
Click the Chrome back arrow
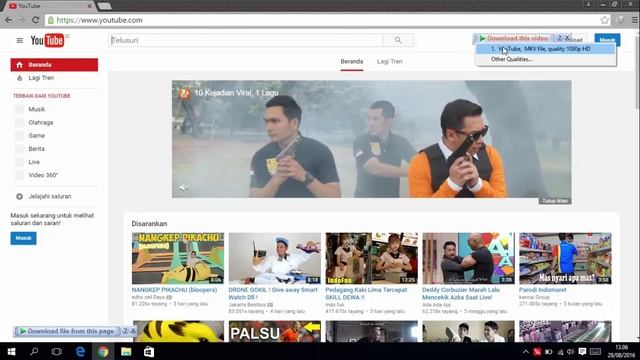[x=8, y=20]
